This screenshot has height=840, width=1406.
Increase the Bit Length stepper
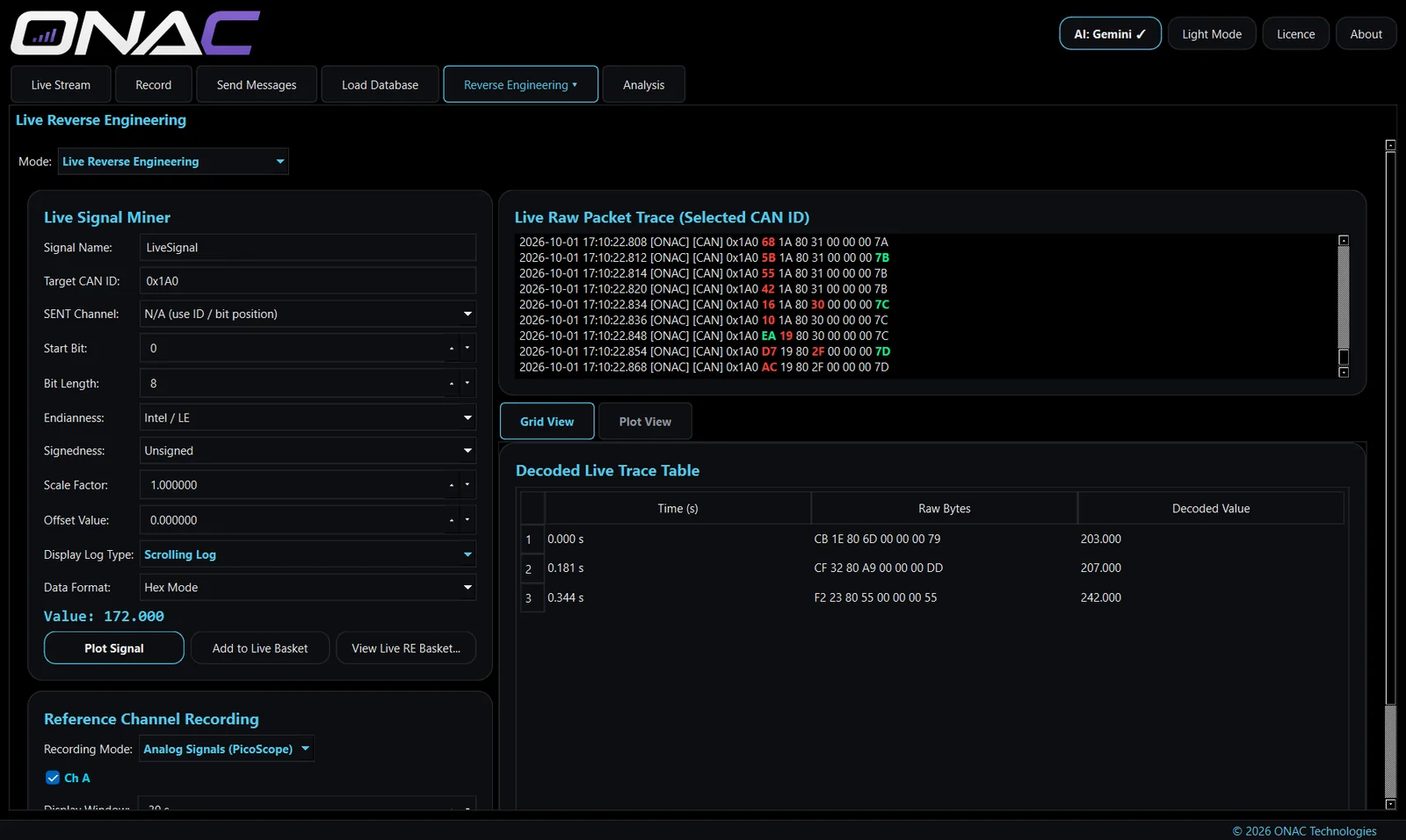452,384
